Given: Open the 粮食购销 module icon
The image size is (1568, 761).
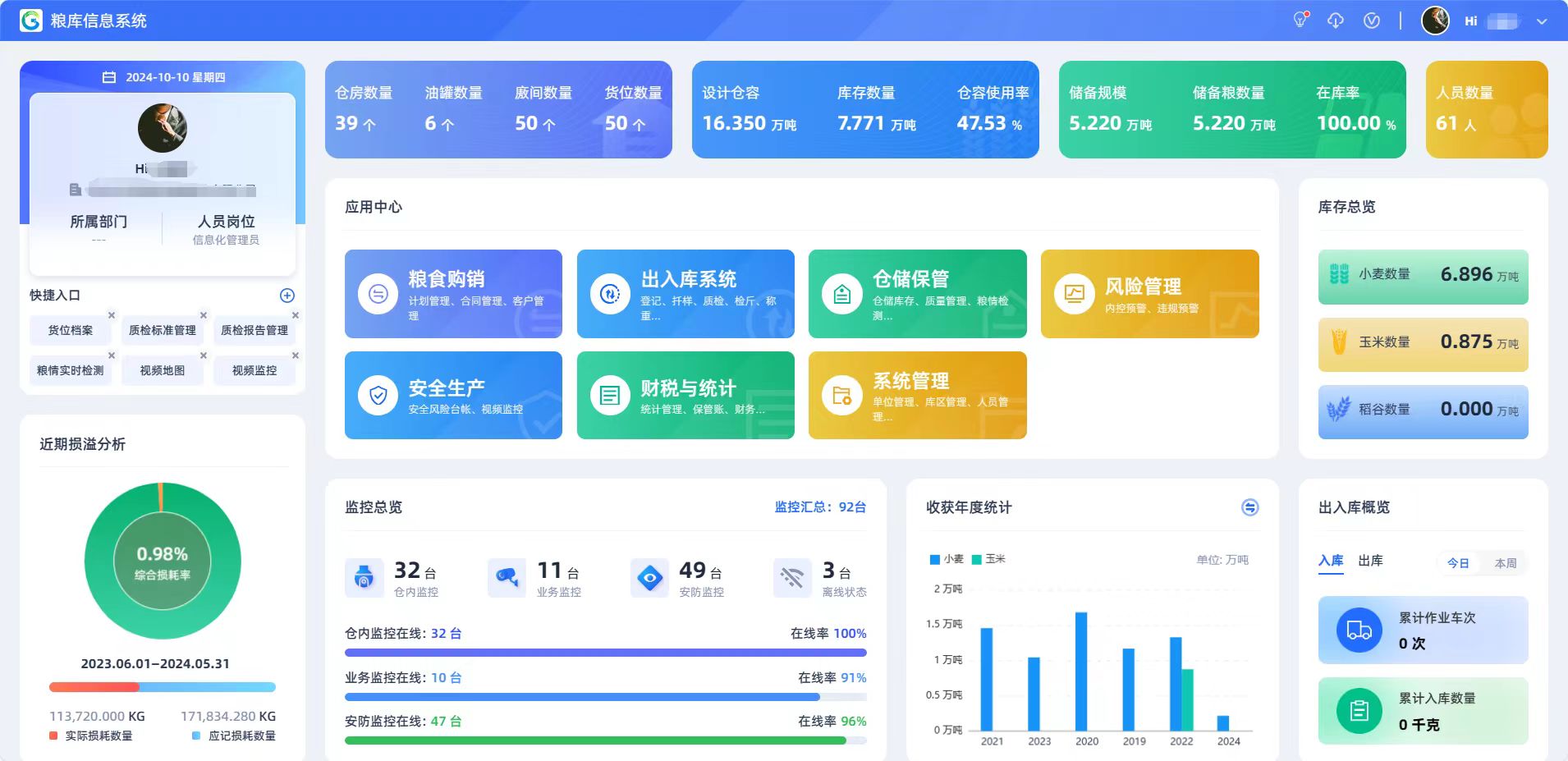Looking at the screenshot, I should [378, 293].
